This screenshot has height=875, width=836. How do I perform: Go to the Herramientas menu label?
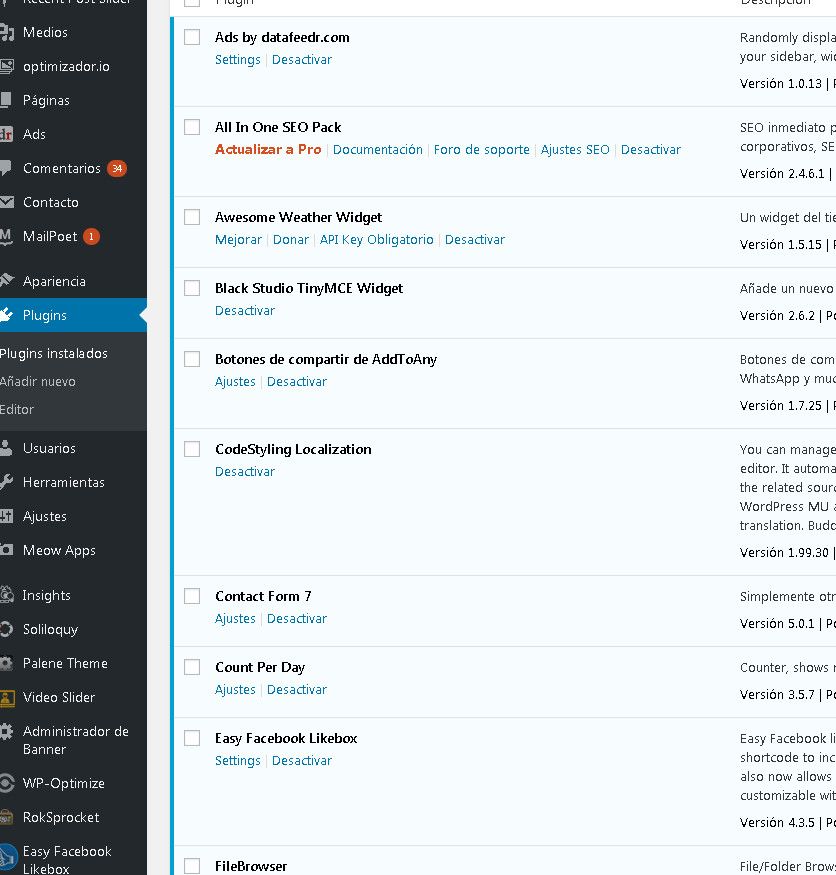(x=64, y=482)
